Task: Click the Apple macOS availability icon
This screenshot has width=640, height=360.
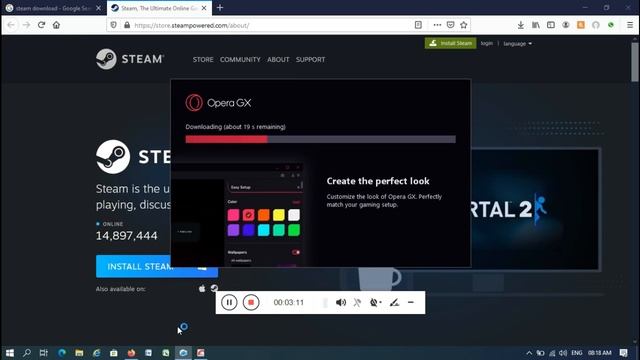Action: (202, 289)
